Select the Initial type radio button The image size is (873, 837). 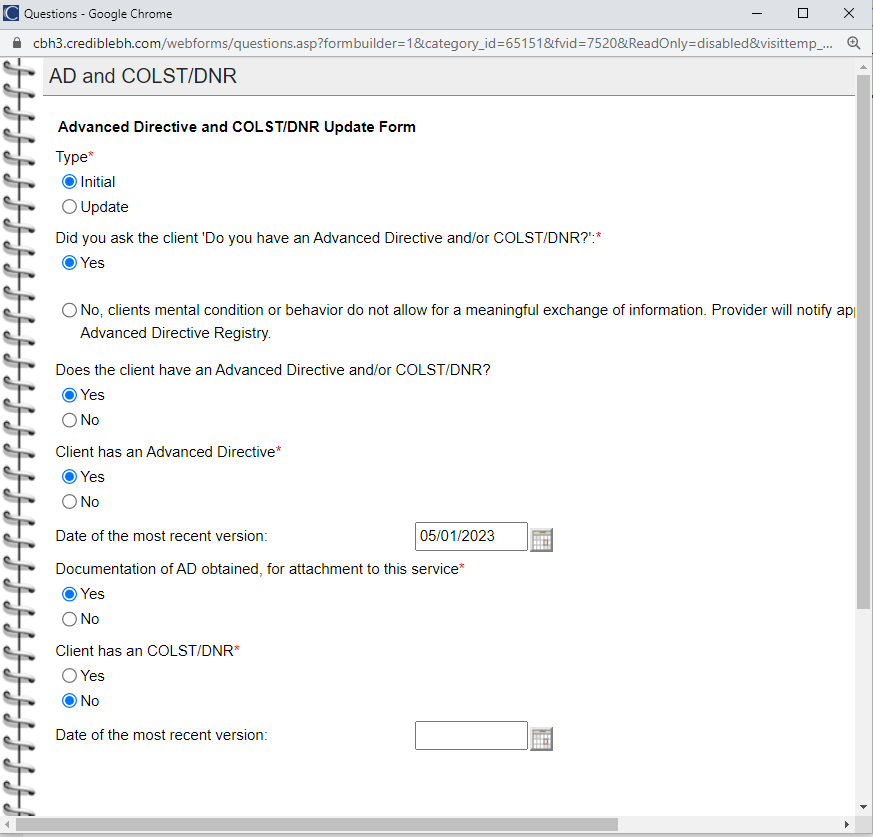click(x=69, y=182)
